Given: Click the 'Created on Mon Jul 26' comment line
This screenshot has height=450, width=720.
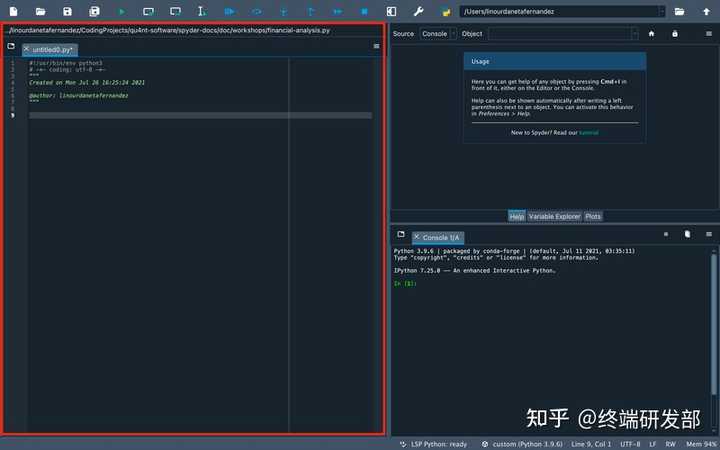Looking at the screenshot, I should (87, 83).
